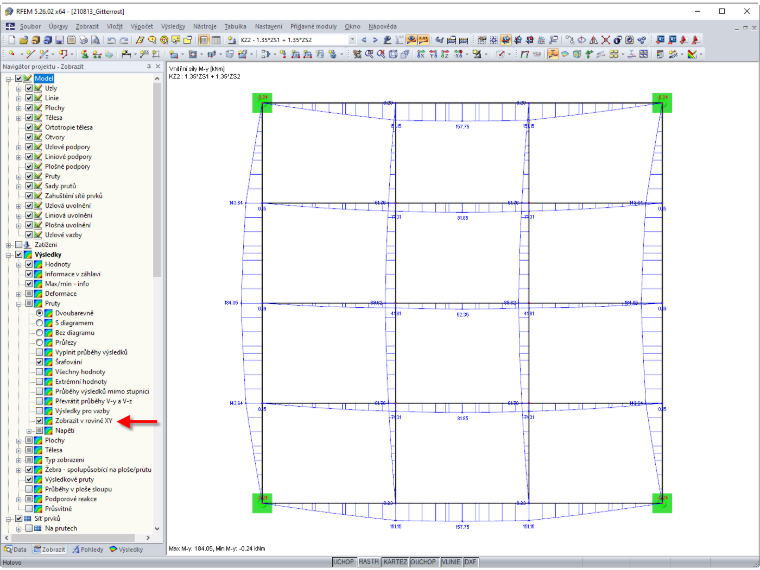Screen dimensions: 760x570
Task: Close the Navigátor projektu panel
Action: coord(158,66)
